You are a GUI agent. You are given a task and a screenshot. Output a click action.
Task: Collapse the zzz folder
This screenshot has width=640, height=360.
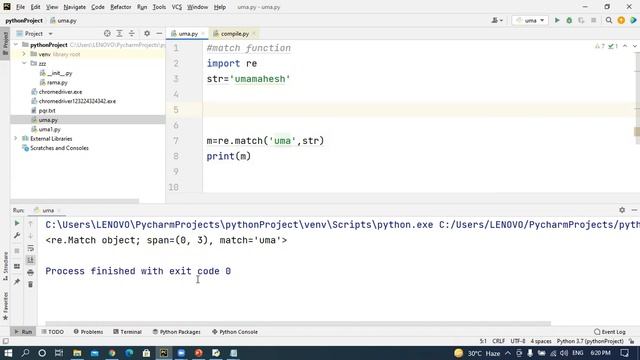(x=24, y=64)
